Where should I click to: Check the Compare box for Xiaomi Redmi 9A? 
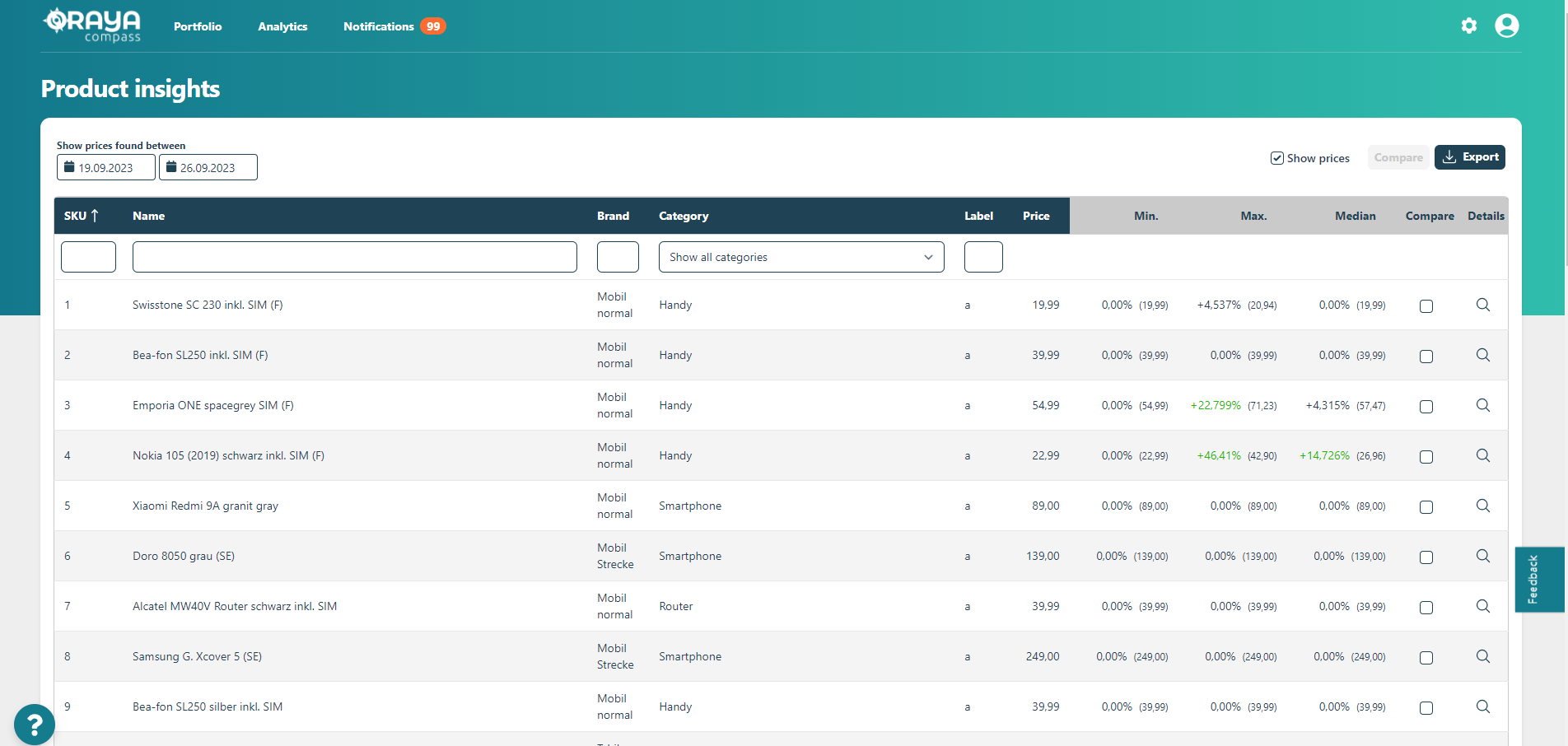click(x=1426, y=506)
